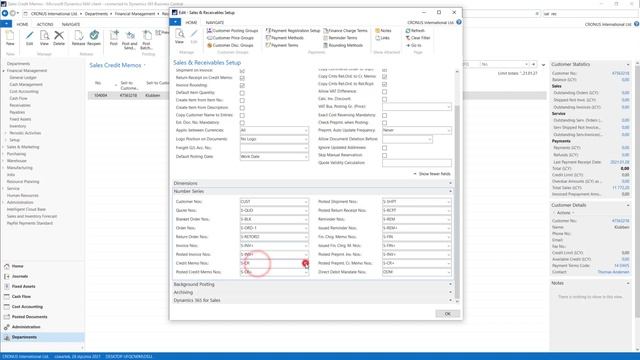Open Customer Posting Groups
Image resolution: width=640 pixels, height=360 pixels.
point(232,31)
